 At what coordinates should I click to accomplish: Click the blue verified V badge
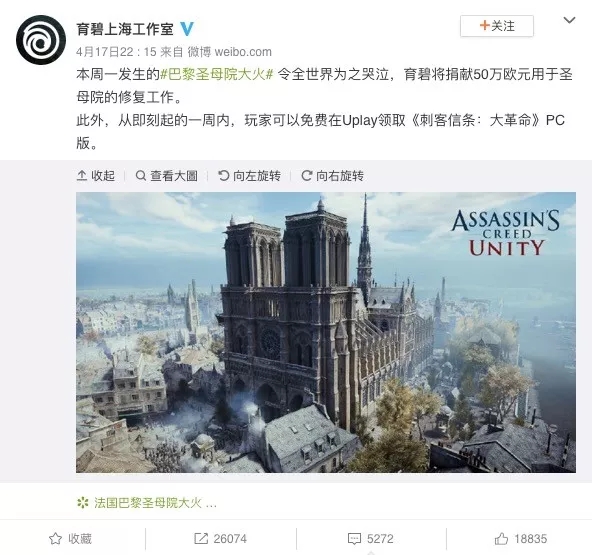point(187,29)
